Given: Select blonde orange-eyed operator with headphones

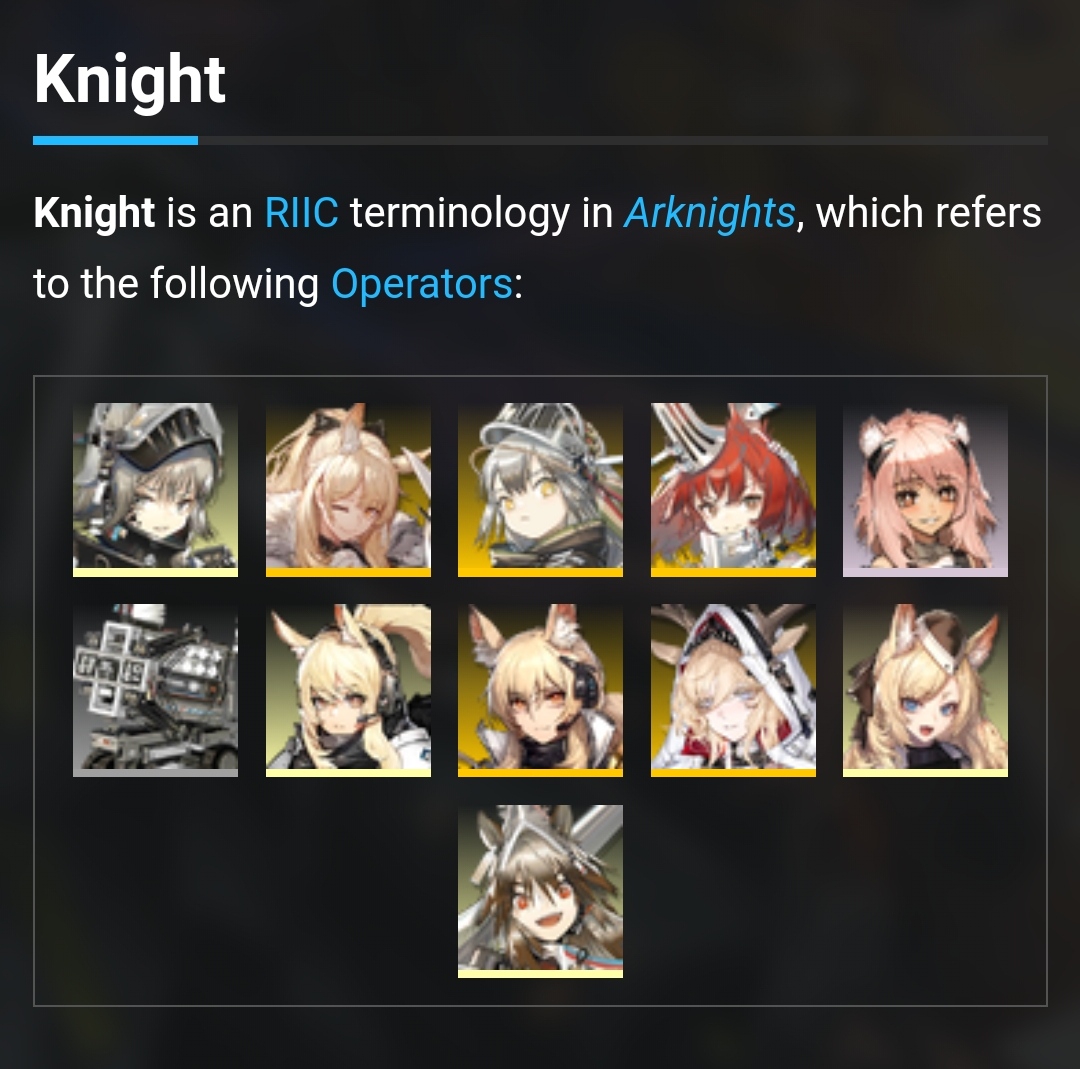Looking at the screenshot, I should tap(540, 690).
